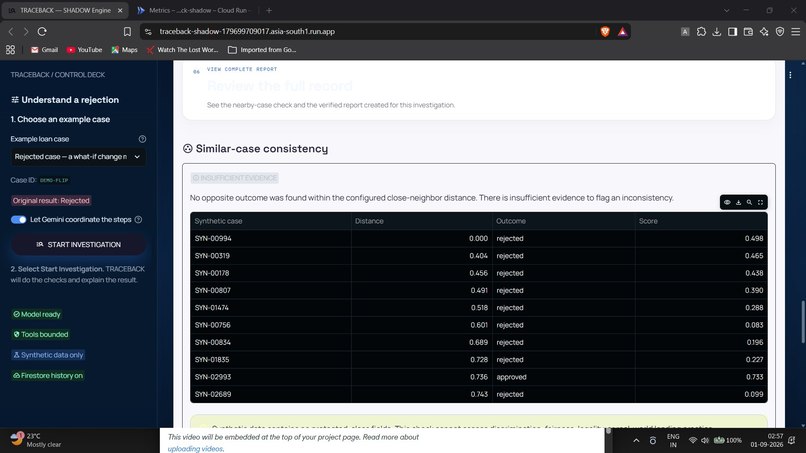
Task: Open the tab search dropdown arrow
Action: coord(726,10)
